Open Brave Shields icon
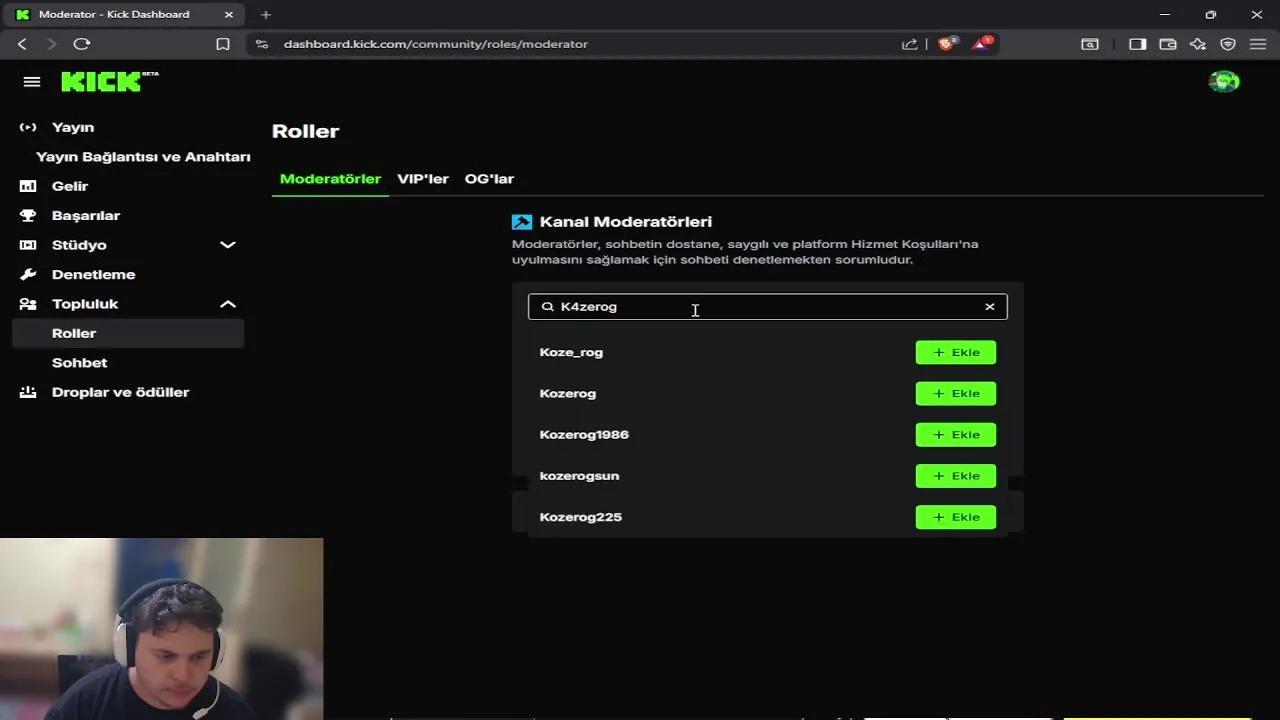This screenshot has width=1280, height=720. pos(946,44)
